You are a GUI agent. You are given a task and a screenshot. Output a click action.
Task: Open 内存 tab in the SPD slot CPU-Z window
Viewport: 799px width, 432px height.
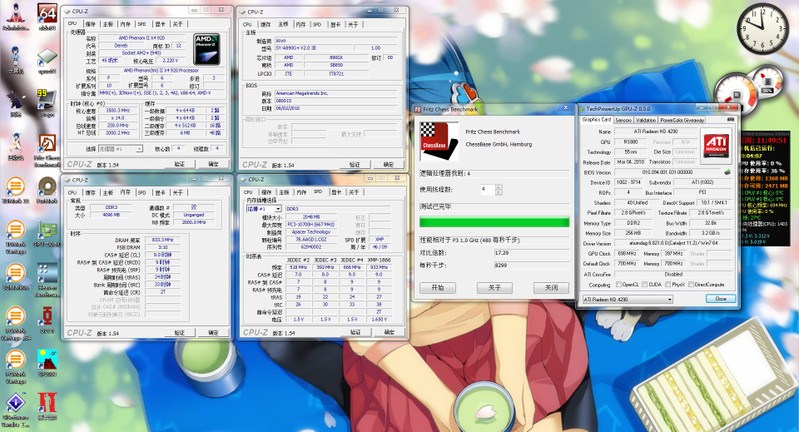pyautogui.click(x=301, y=192)
